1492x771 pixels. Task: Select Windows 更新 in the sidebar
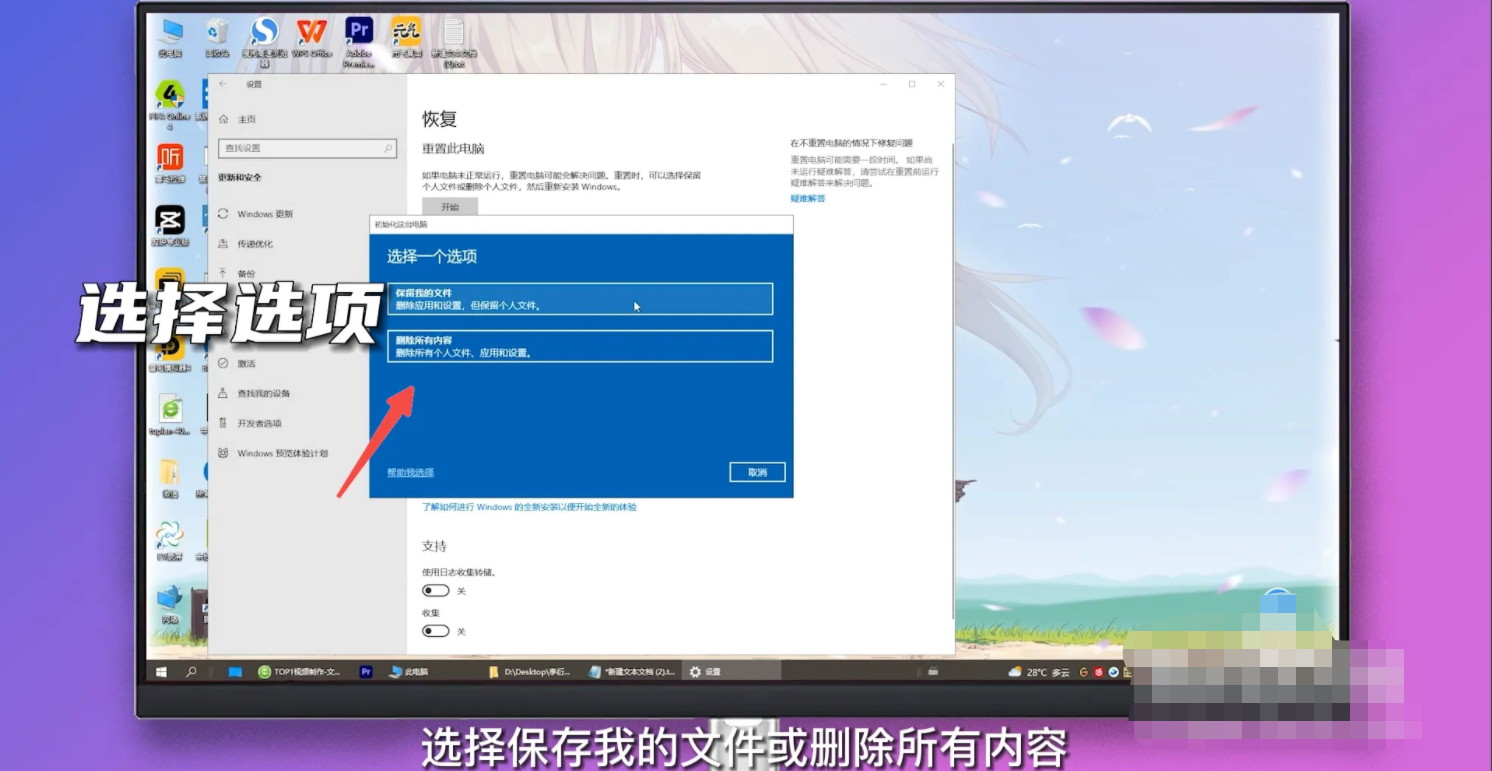(x=265, y=214)
